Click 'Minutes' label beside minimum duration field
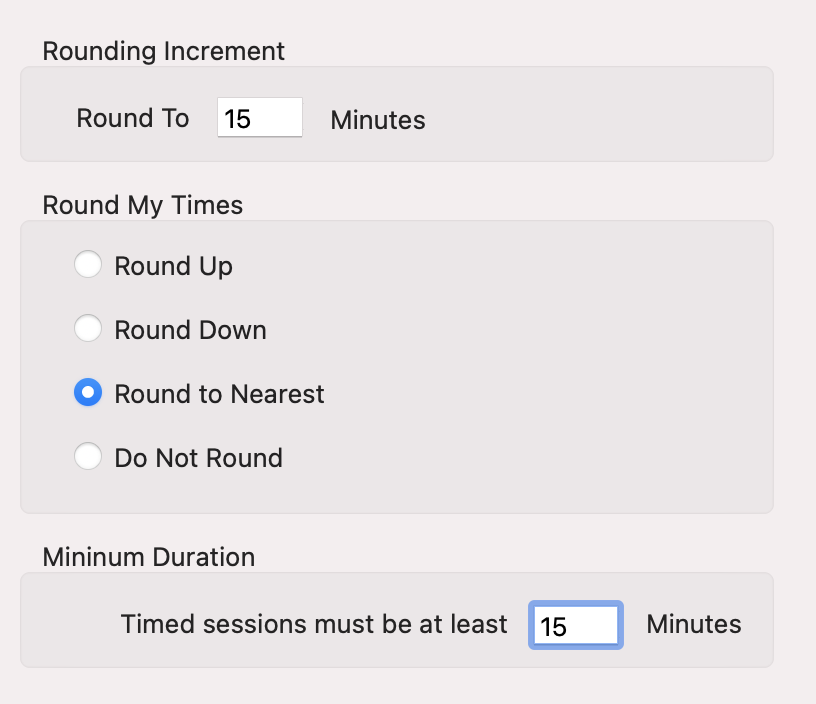The image size is (816, 704). 693,625
